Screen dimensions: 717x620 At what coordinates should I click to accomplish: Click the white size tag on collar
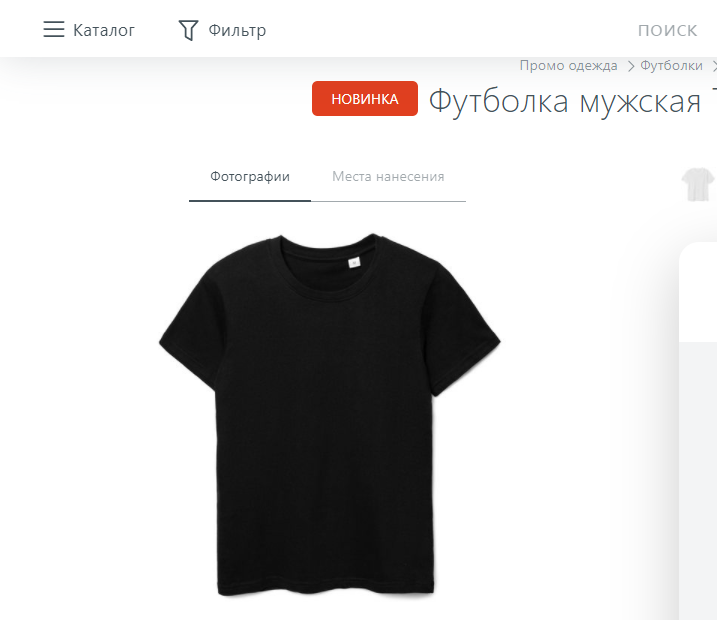(x=354, y=262)
